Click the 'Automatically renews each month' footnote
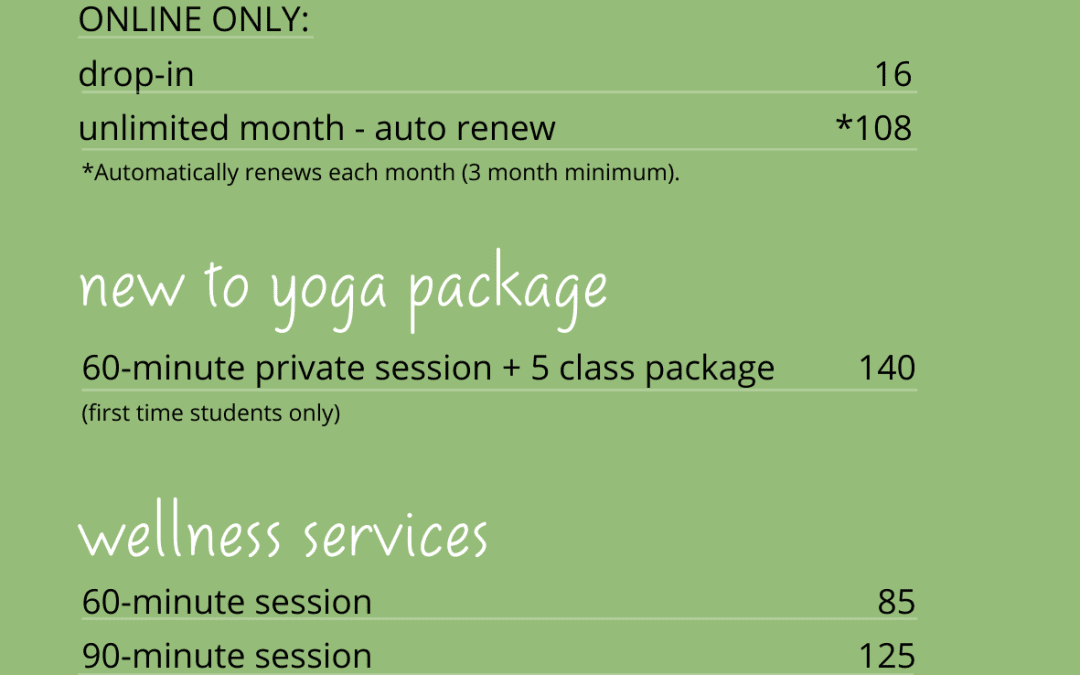Image resolution: width=1080 pixels, height=675 pixels. pos(270,172)
